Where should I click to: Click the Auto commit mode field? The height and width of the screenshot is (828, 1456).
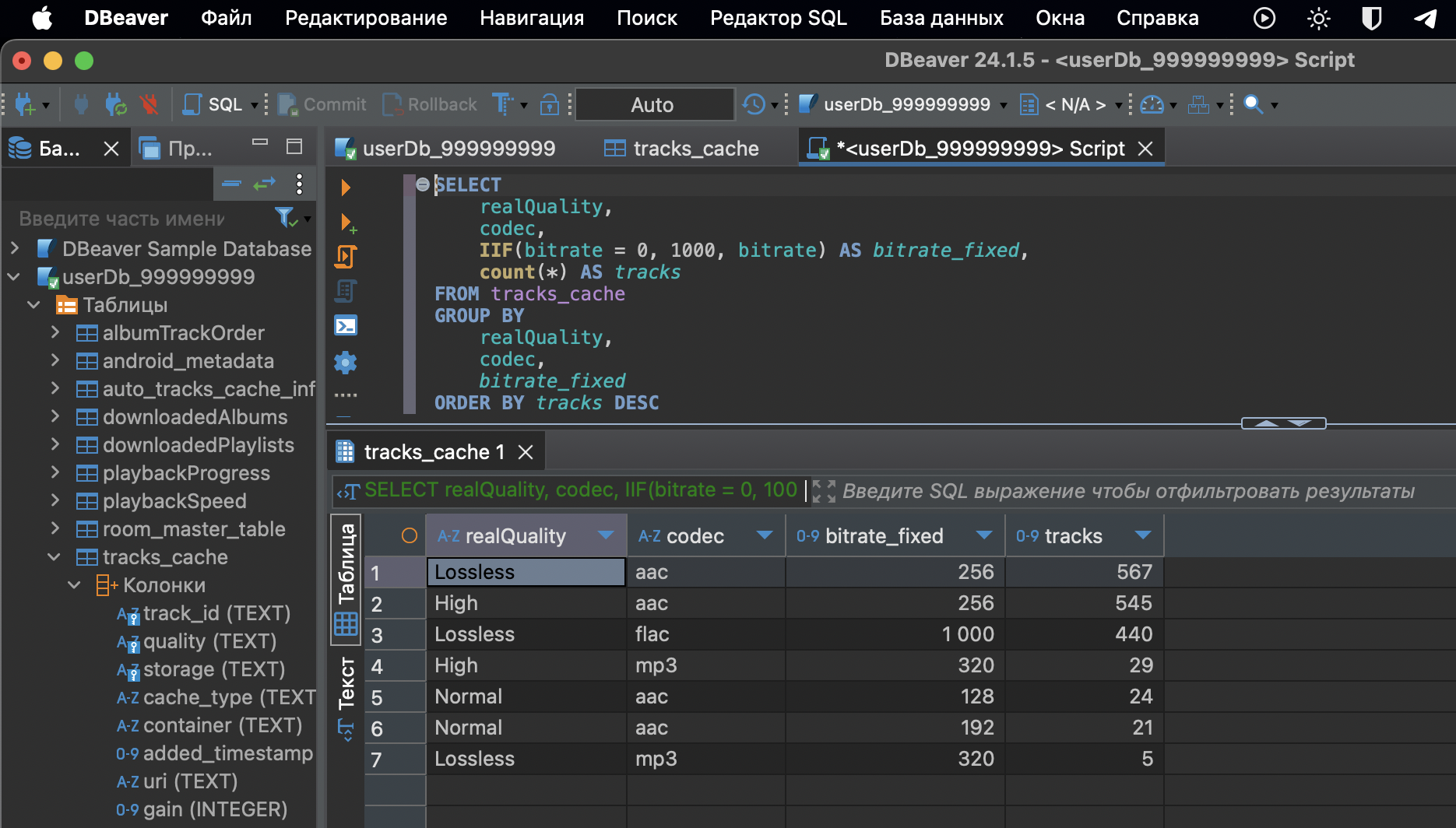653,104
